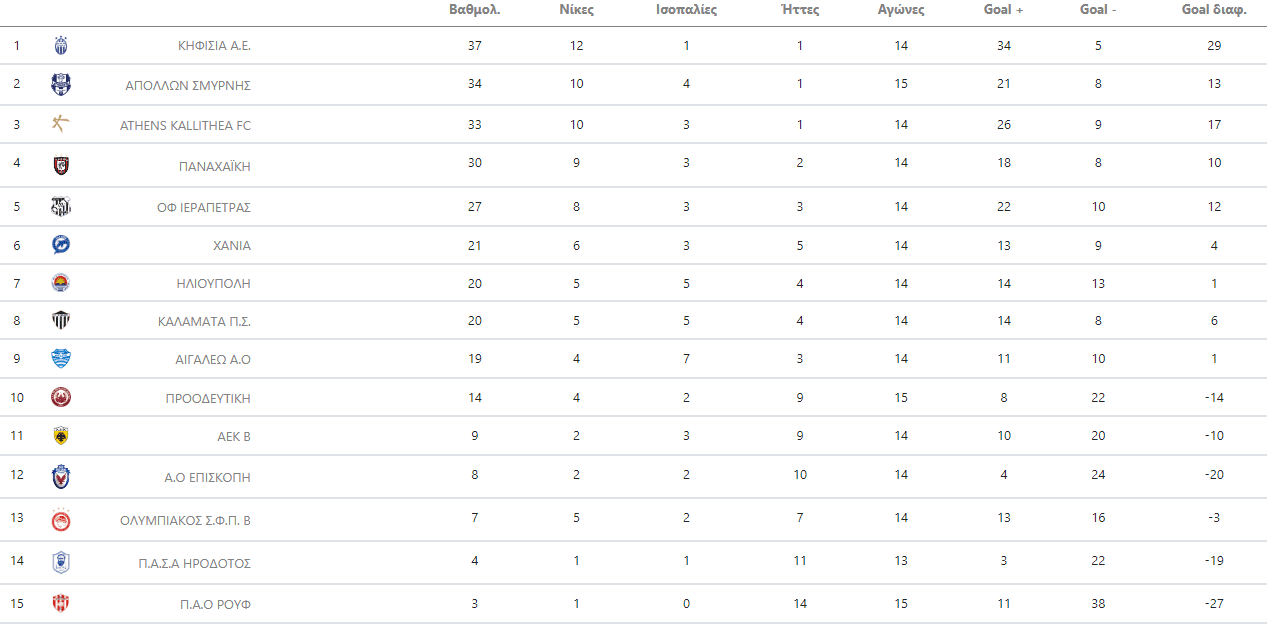This screenshot has width=1267, height=624.
Task: Open the ΑΙΓΑΛΕΩ Α.Ο team link
Action: [x=213, y=359]
